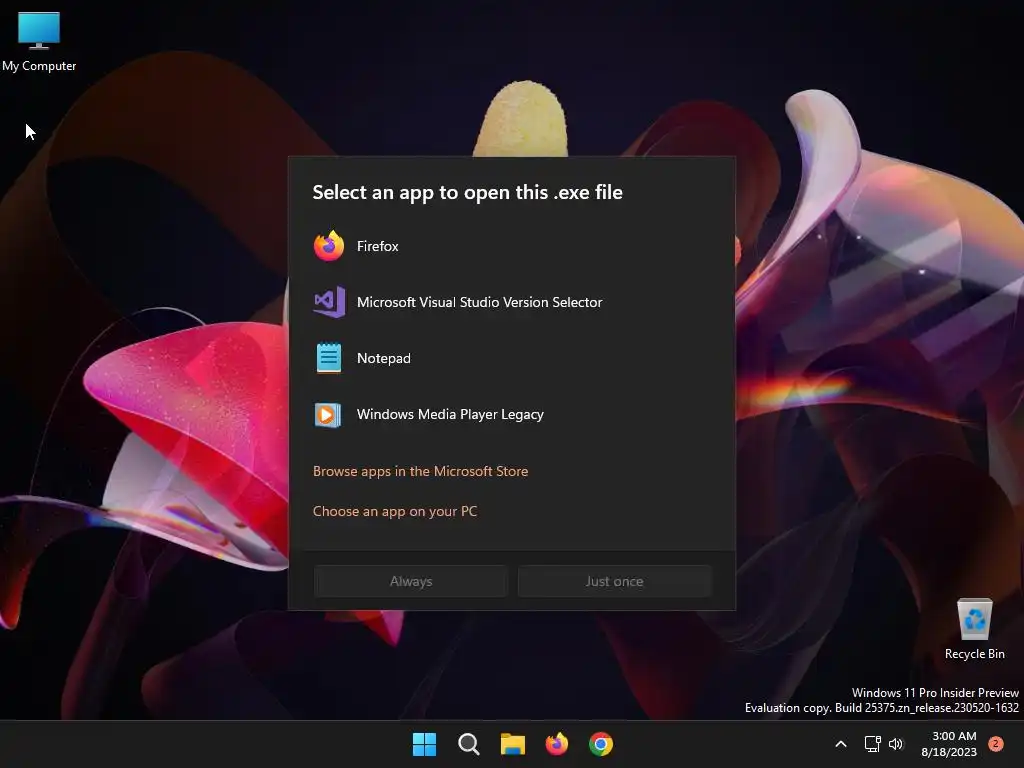Choose the Notepad label
Viewport: 1024px width, 768px height.
tap(383, 359)
